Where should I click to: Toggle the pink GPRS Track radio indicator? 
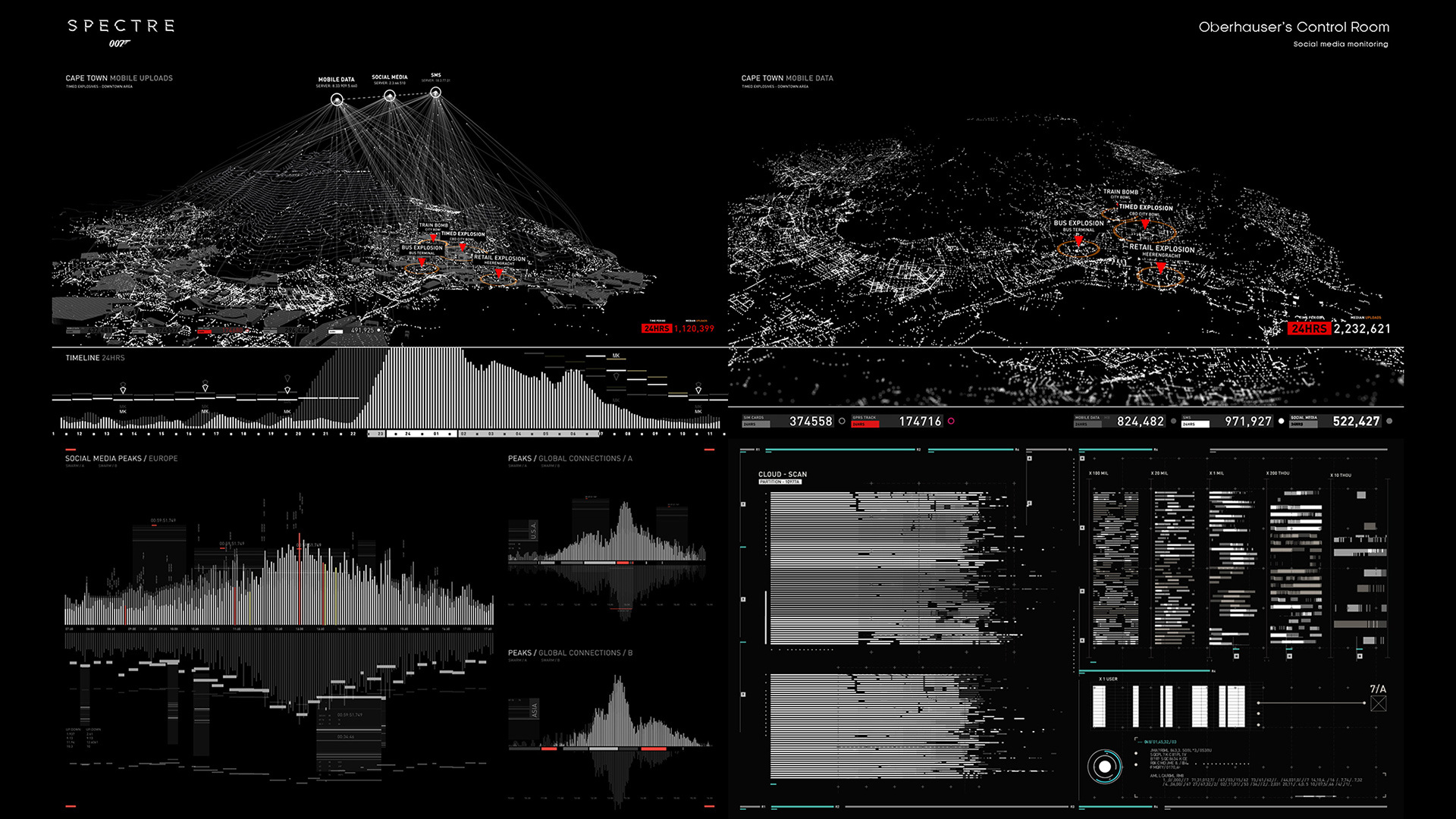pyautogui.click(x=951, y=421)
